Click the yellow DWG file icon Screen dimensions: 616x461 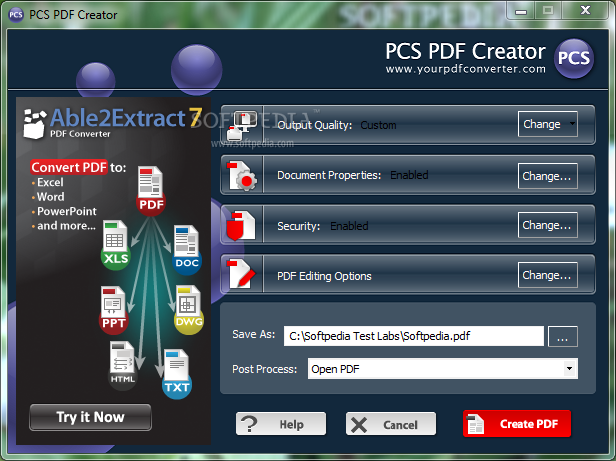(x=189, y=310)
